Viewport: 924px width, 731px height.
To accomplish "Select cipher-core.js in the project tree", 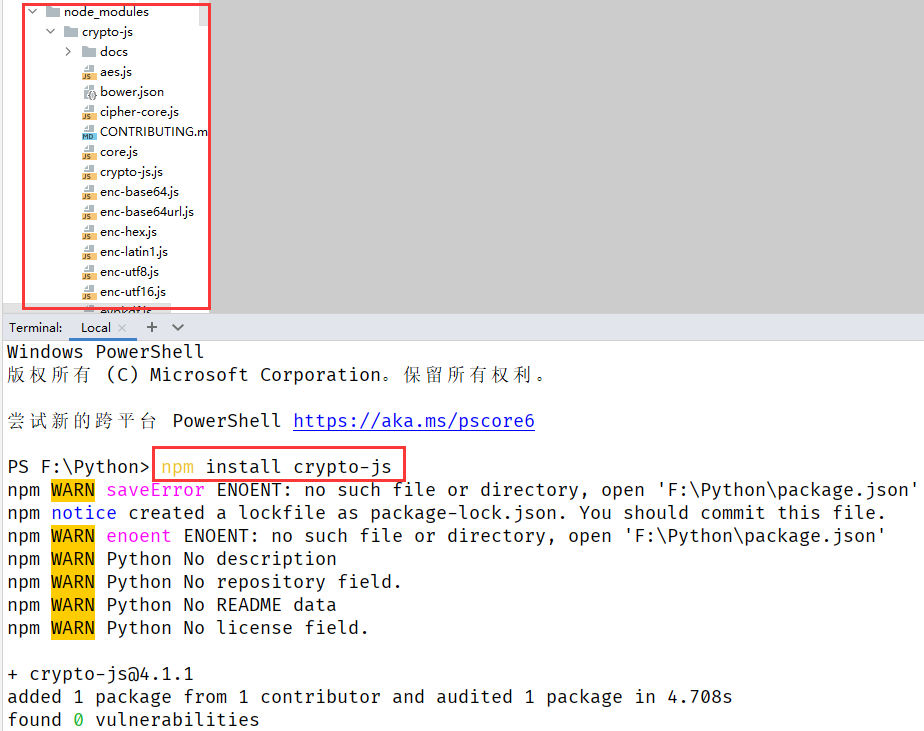I will (x=139, y=112).
